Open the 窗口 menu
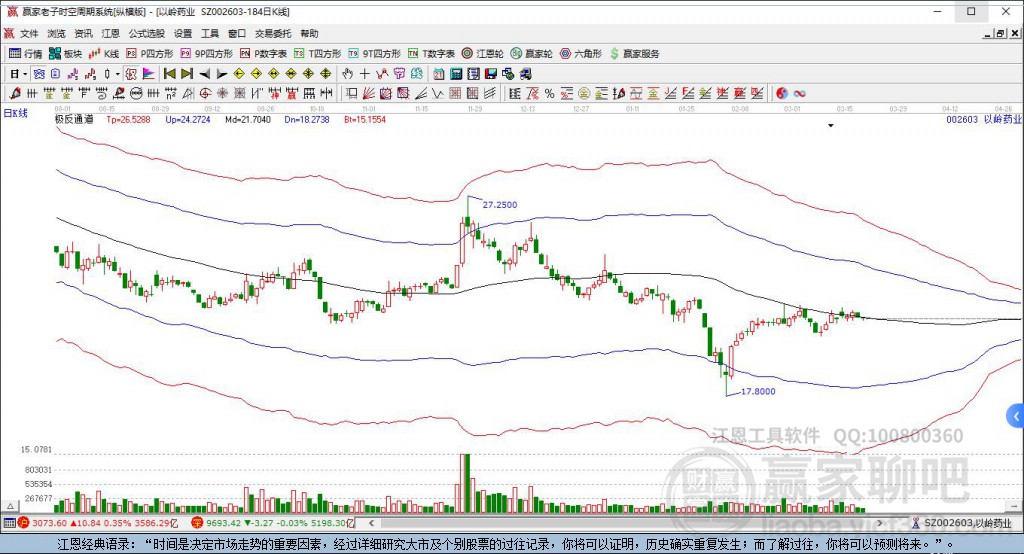The width and height of the screenshot is (1024, 554). (x=236, y=33)
